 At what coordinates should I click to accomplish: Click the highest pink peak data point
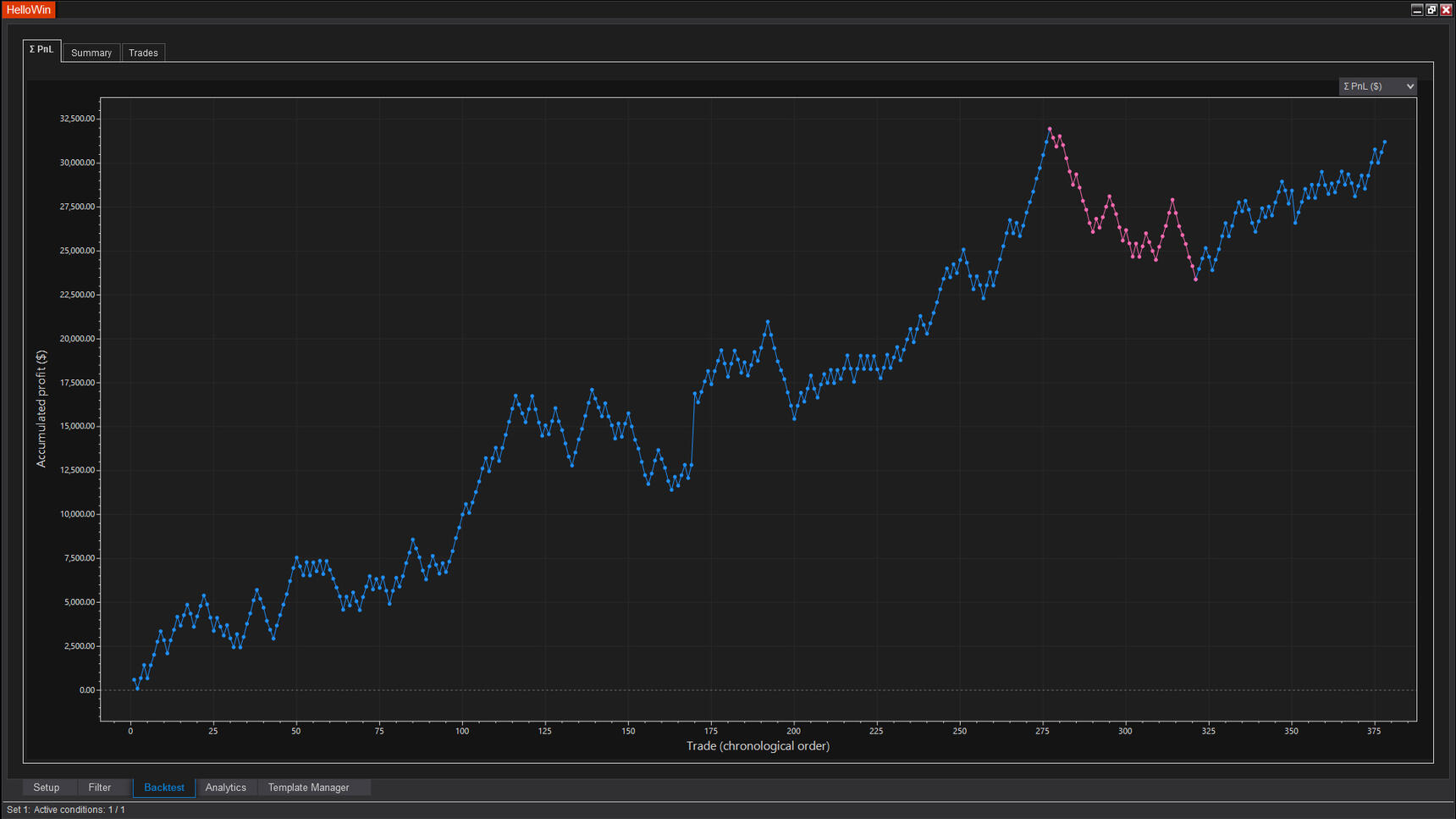pos(1050,130)
